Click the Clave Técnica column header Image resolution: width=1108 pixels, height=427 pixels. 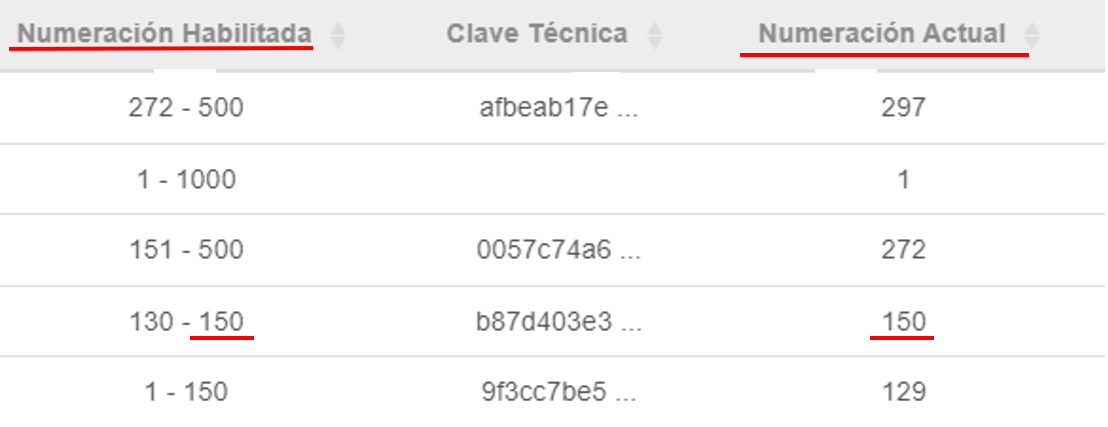coord(537,33)
